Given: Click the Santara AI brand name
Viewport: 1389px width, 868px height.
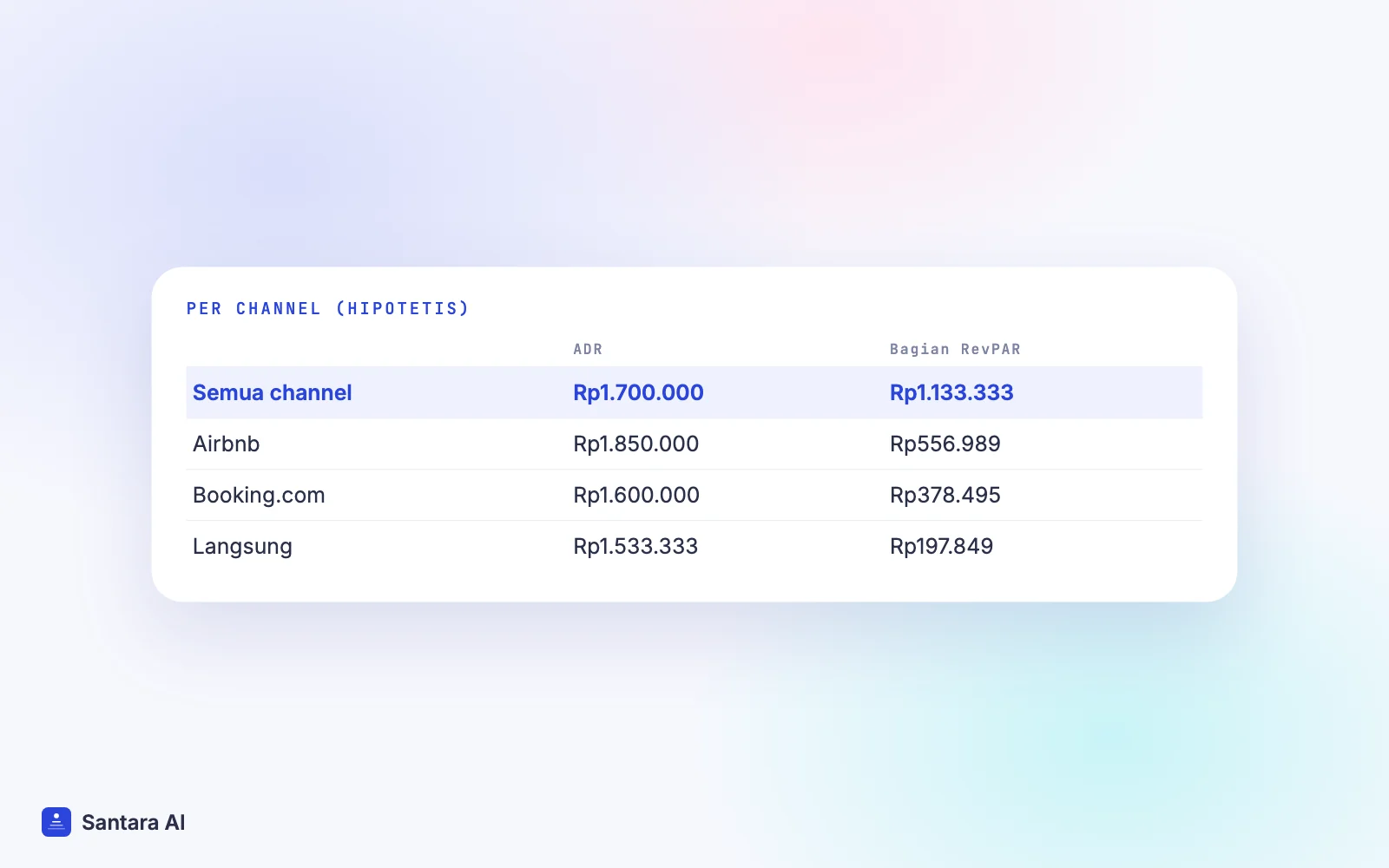Looking at the screenshot, I should click(134, 822).
